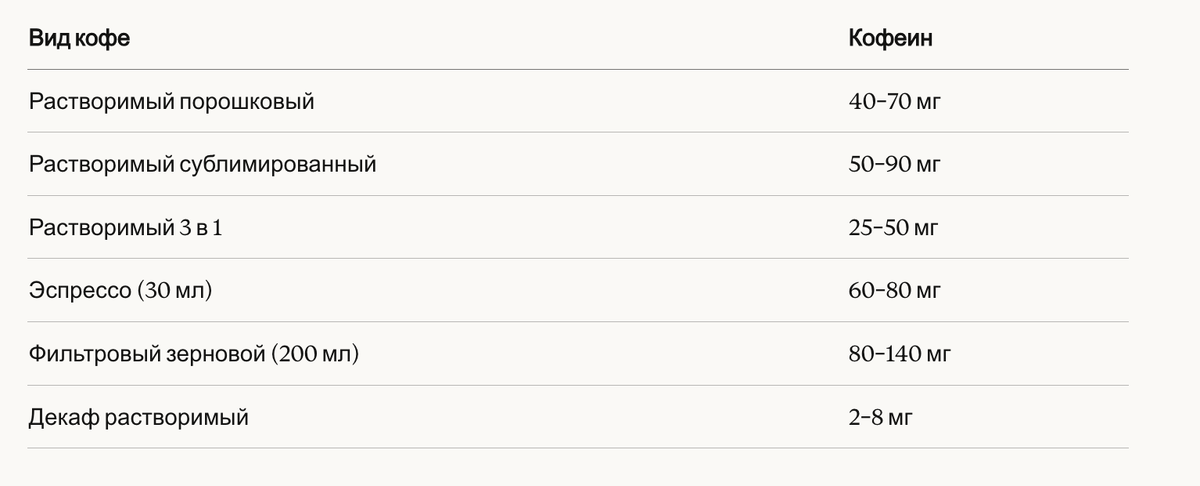Screen dimensions: 1200x486
Task: Click the 60–80 мг caffeine value
Action: 895,291
